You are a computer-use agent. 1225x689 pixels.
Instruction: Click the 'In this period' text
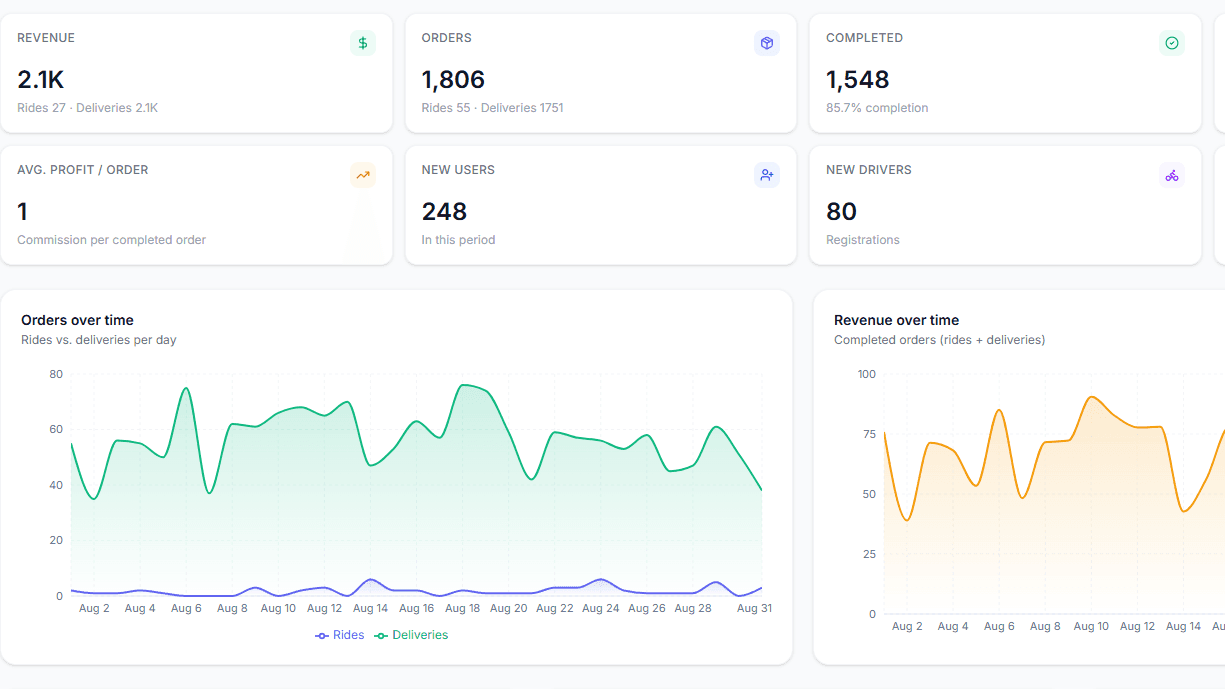[x=458, y=240]
